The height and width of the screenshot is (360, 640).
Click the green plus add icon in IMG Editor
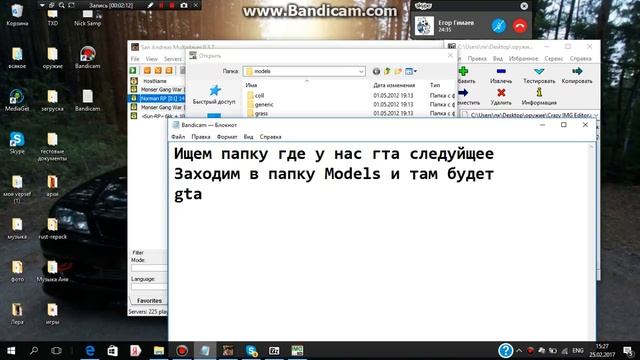click(463, 71)
